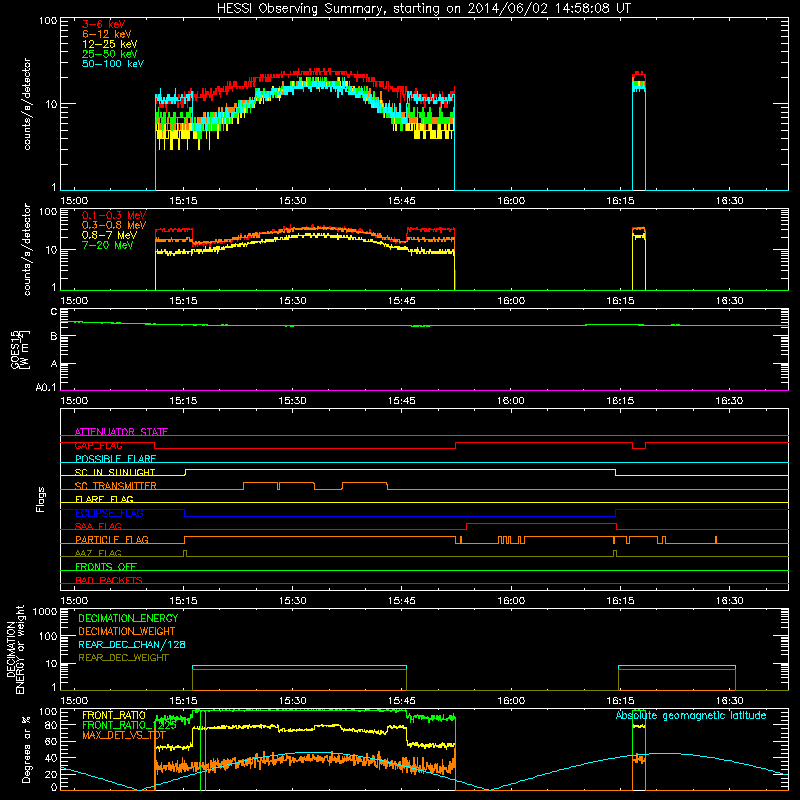Click the short data burst near 16:15 in top plot
This screenshot has width=800, height=800.
[639, 130]
